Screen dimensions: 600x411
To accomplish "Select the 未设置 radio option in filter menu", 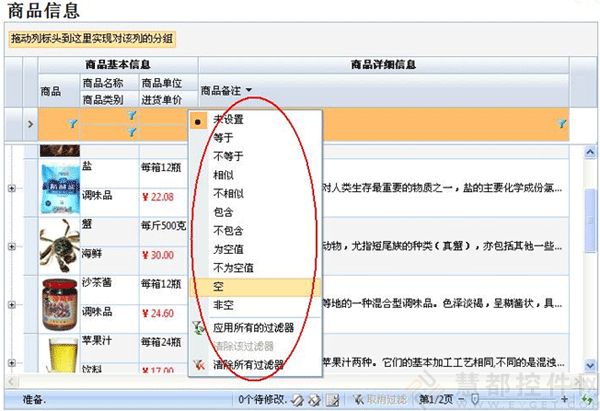I will click(200, 119).
